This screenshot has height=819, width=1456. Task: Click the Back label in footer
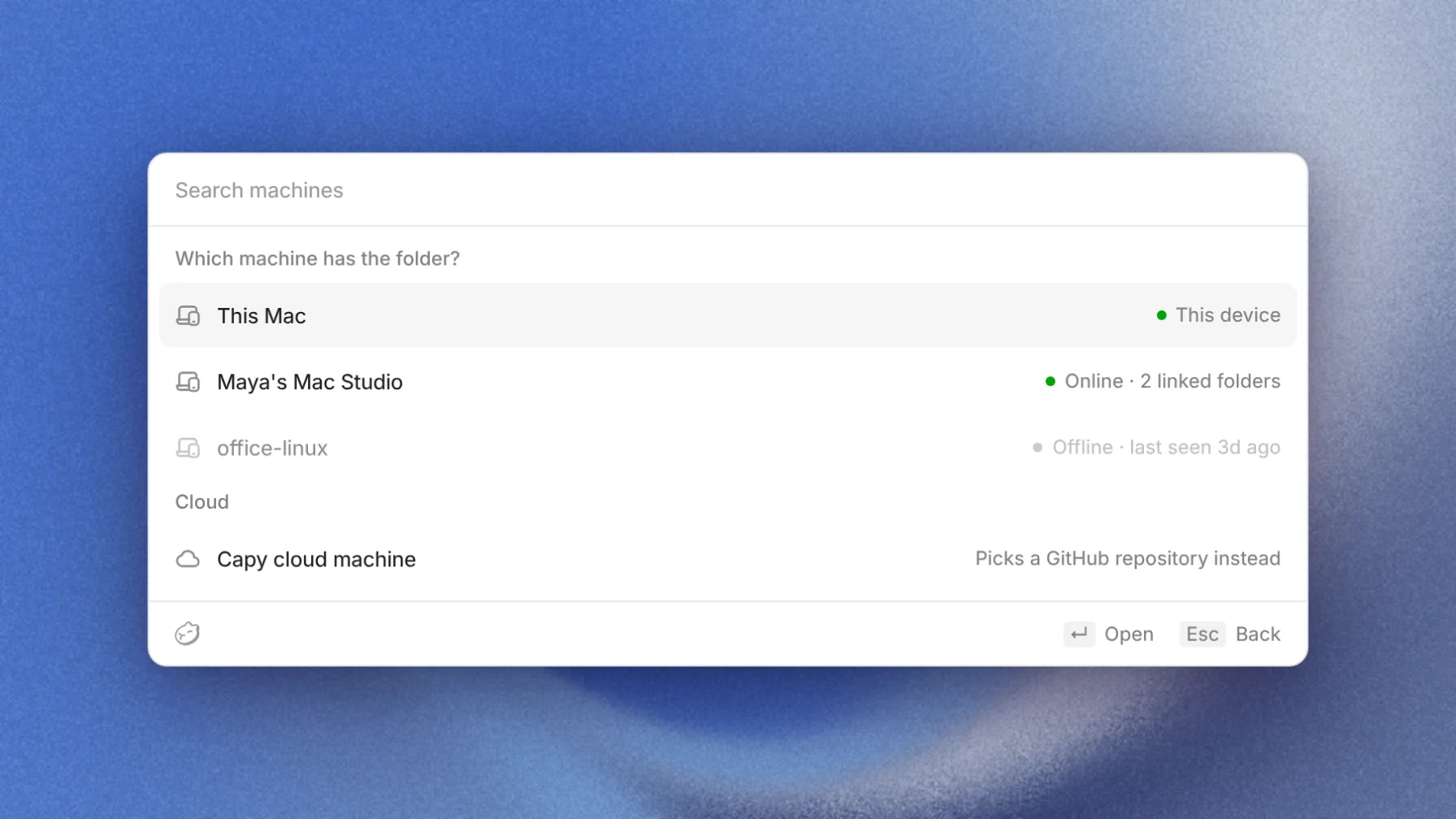pos(1258,634)
